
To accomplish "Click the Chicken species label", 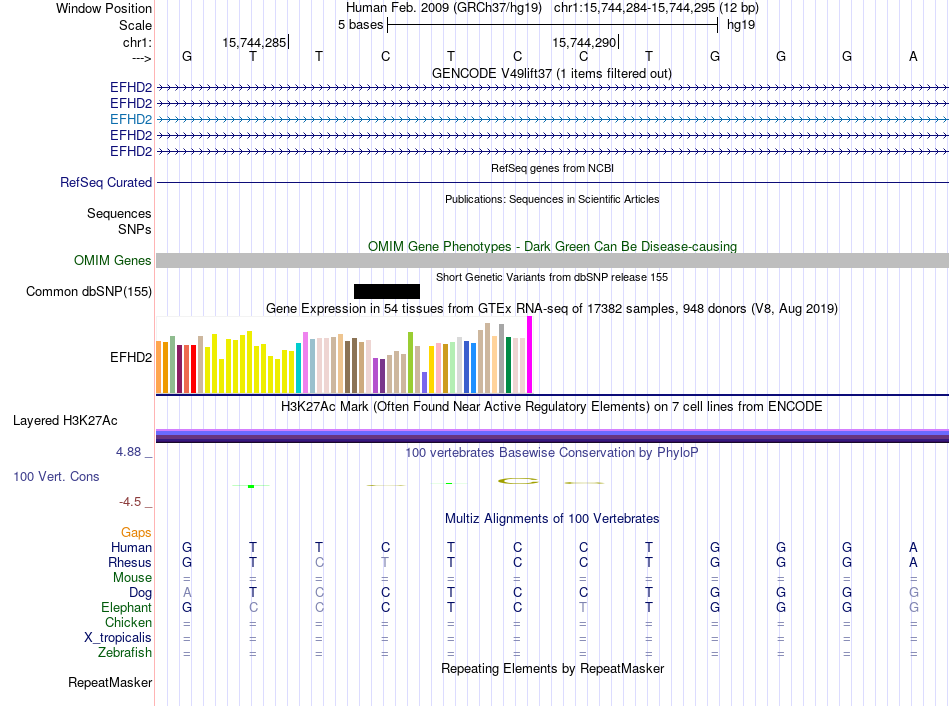I will [128, 622].
